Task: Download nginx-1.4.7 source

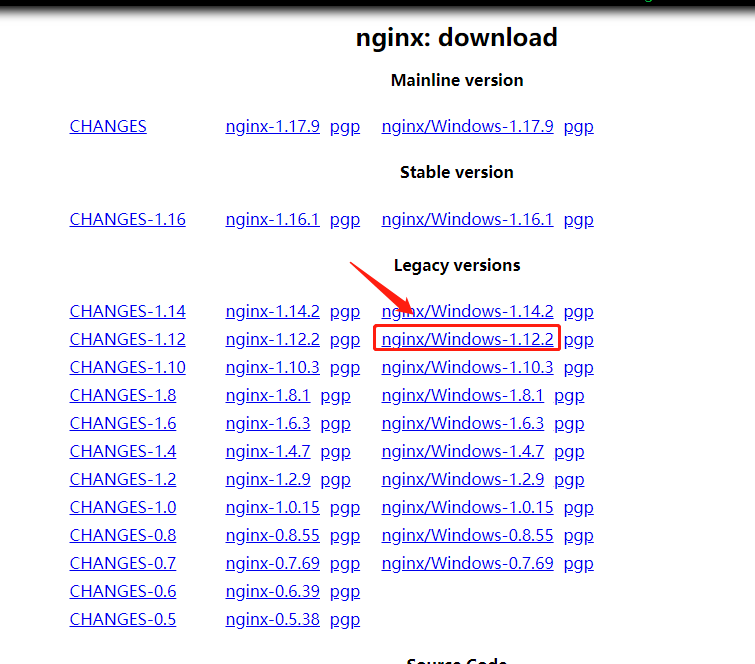Action: coord(268,451)
